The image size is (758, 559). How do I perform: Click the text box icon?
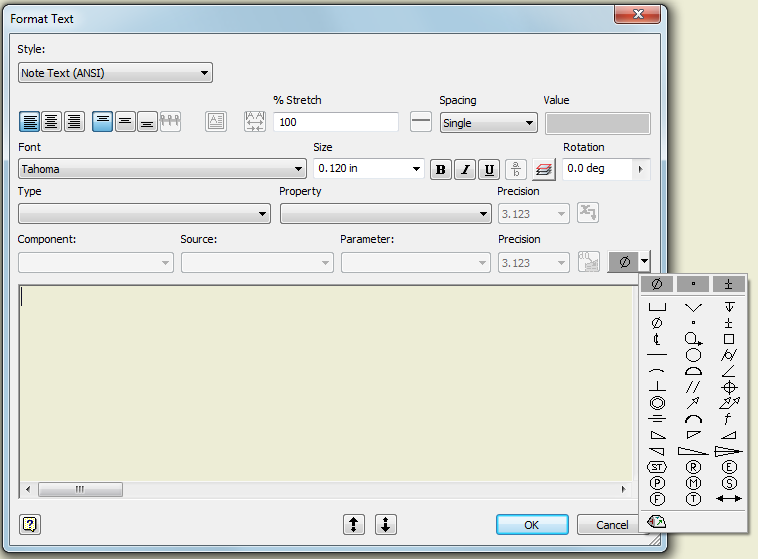(216, 121)
